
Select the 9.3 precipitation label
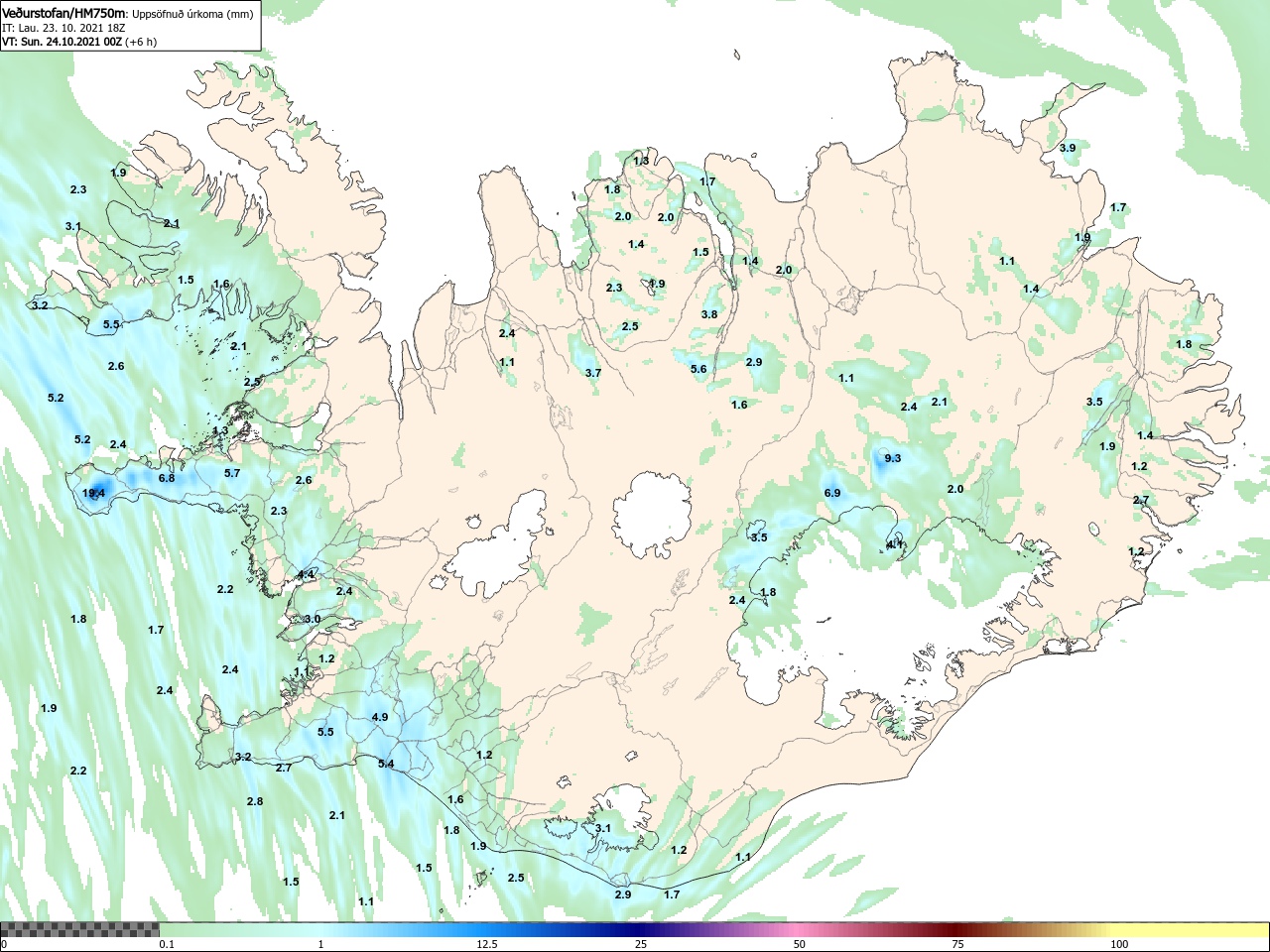[x=892, y=457]
